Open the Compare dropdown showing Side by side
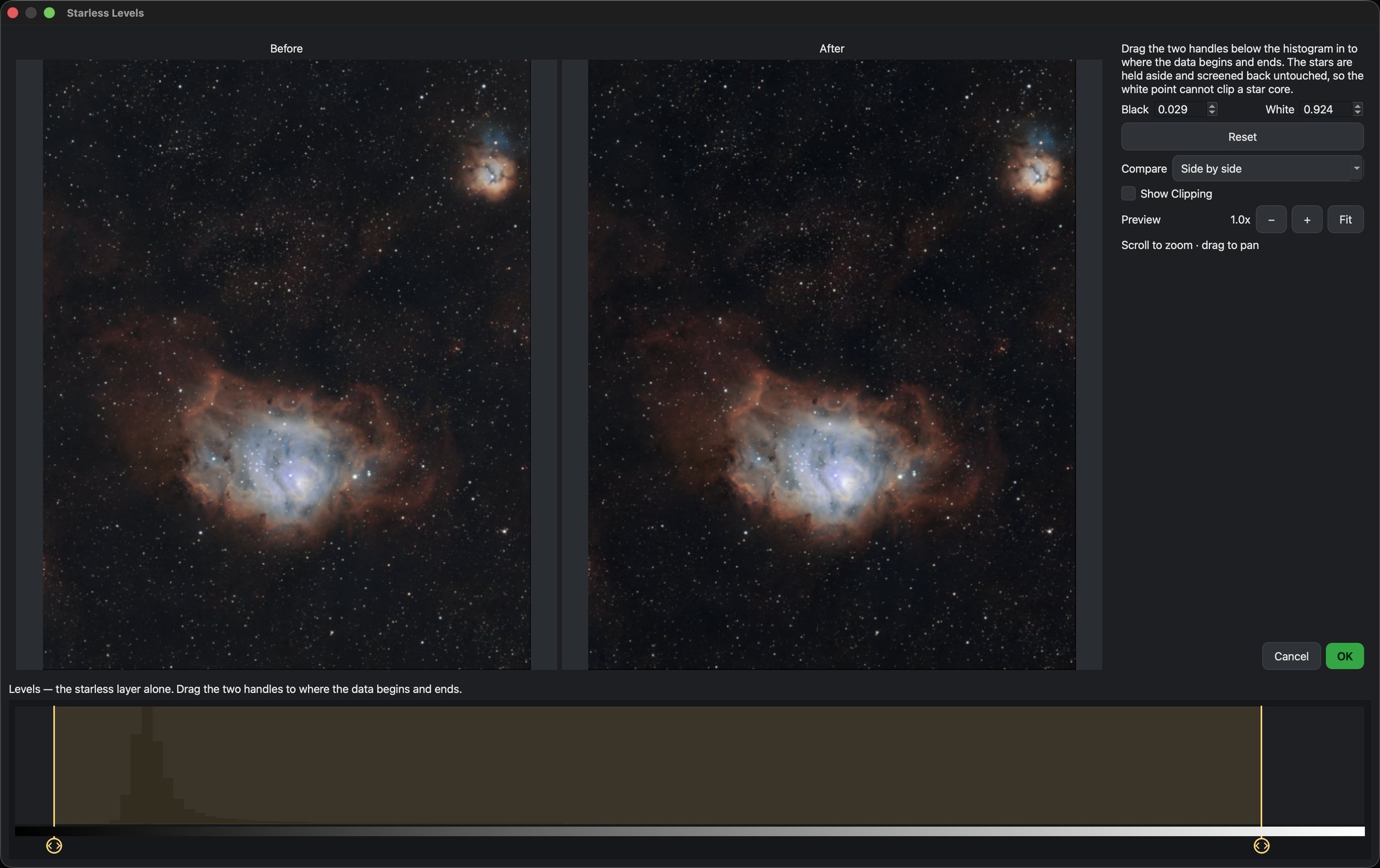1380x868 pixels. tap(1268, 169)
